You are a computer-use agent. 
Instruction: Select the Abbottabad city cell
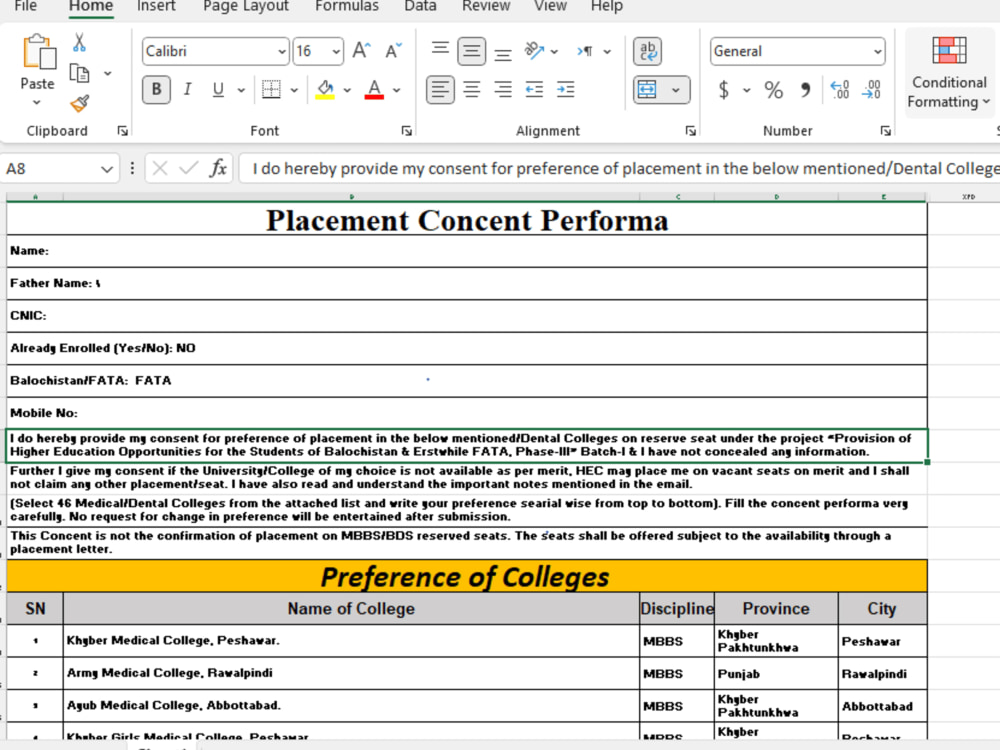883,706
